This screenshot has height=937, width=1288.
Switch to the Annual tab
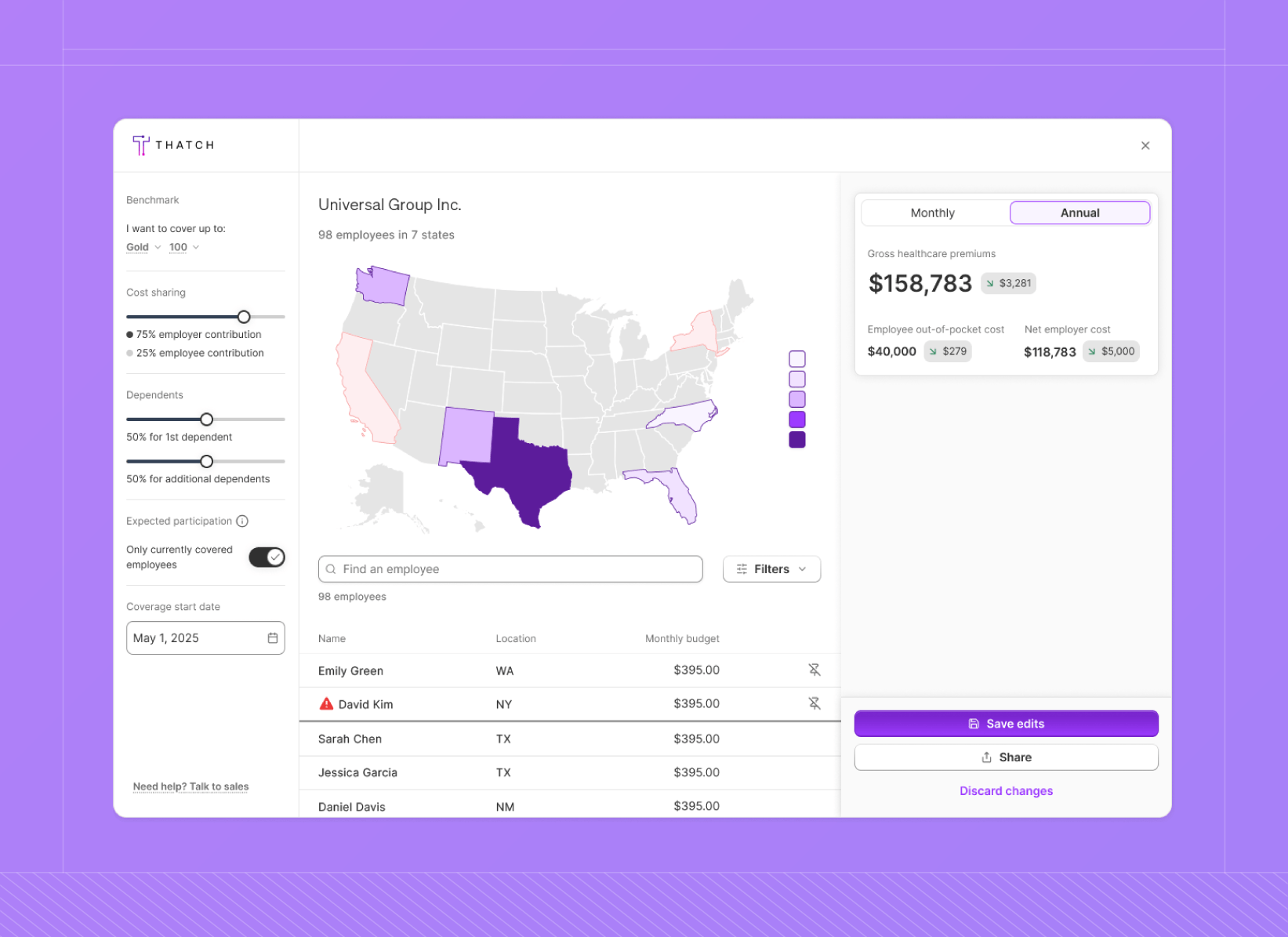tap(1079, 213)
